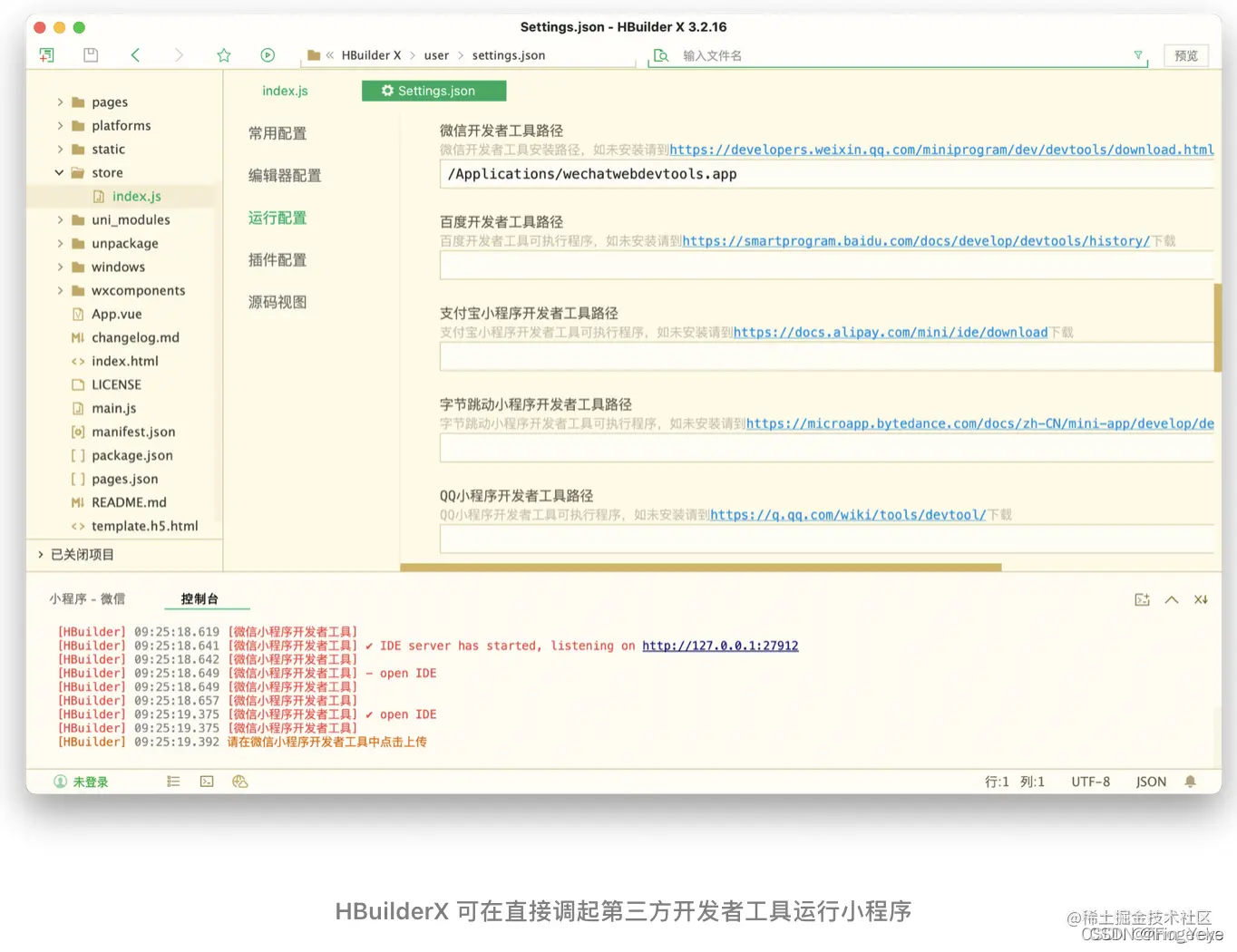The height and width of the screenshot is (952, 1237).
Task: Switch to the Settings.json editor tab
Action: click(x=433, y=92)
